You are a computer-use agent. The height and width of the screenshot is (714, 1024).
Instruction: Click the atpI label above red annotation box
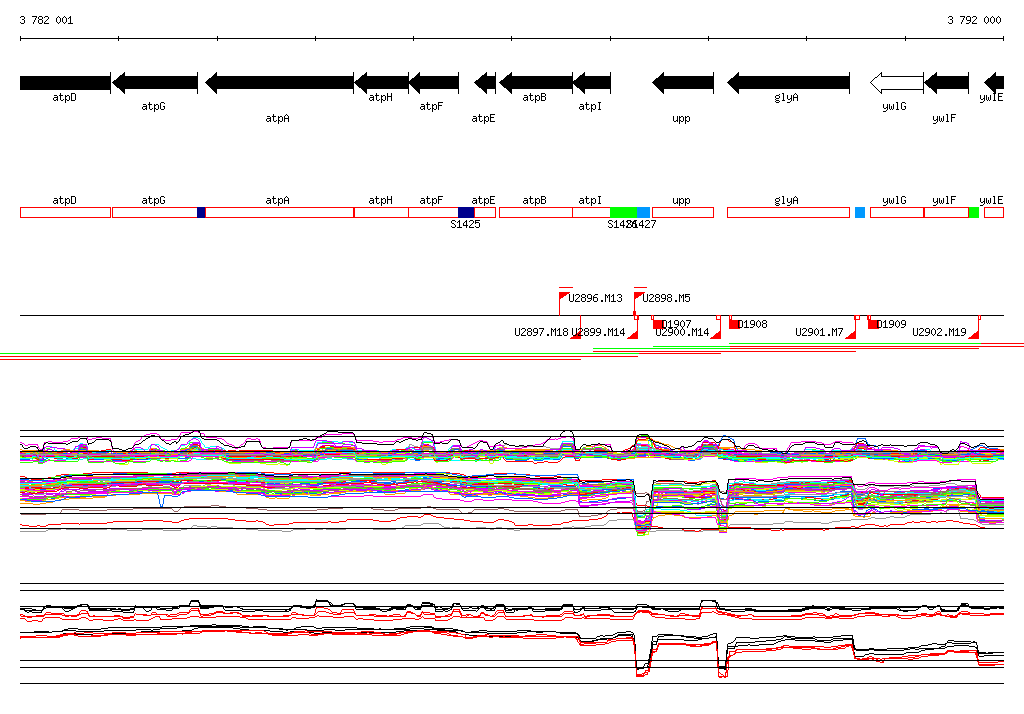[x=590, y=200]
